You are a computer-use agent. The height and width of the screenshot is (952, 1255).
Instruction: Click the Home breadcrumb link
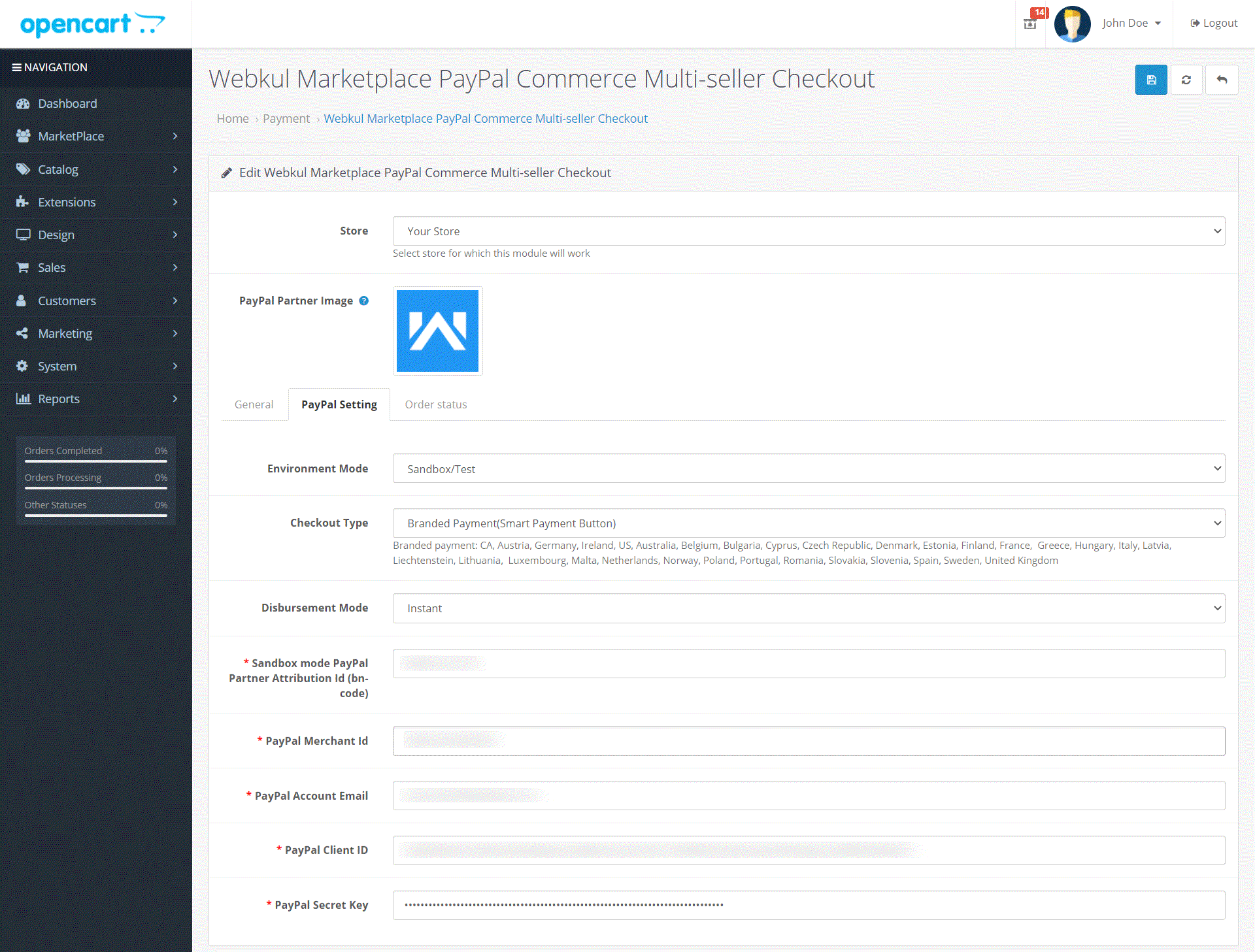click(x=233, y=118)
